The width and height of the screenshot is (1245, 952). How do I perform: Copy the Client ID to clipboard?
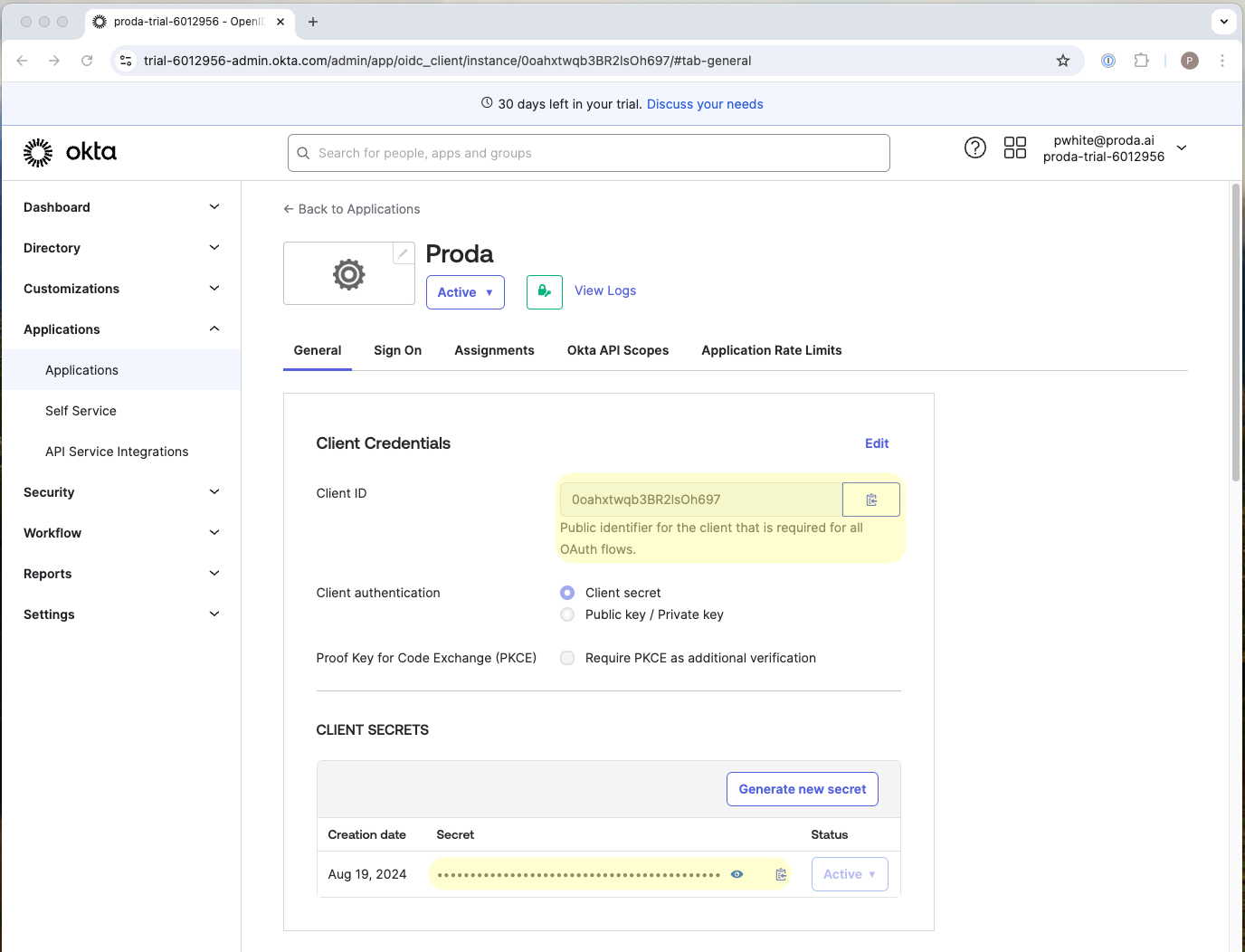coord(870,499)
